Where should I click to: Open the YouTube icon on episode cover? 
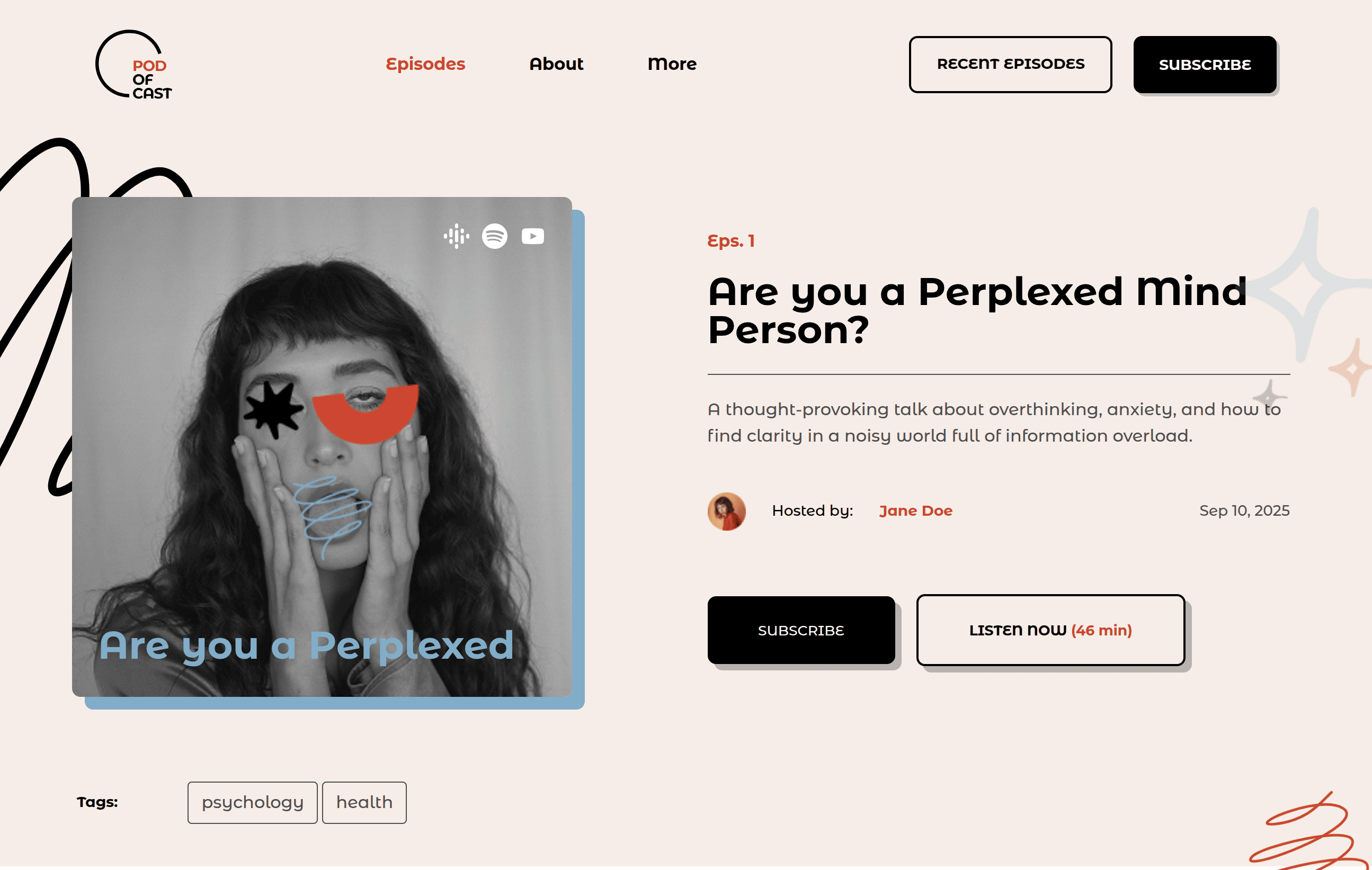click(533, 236)
